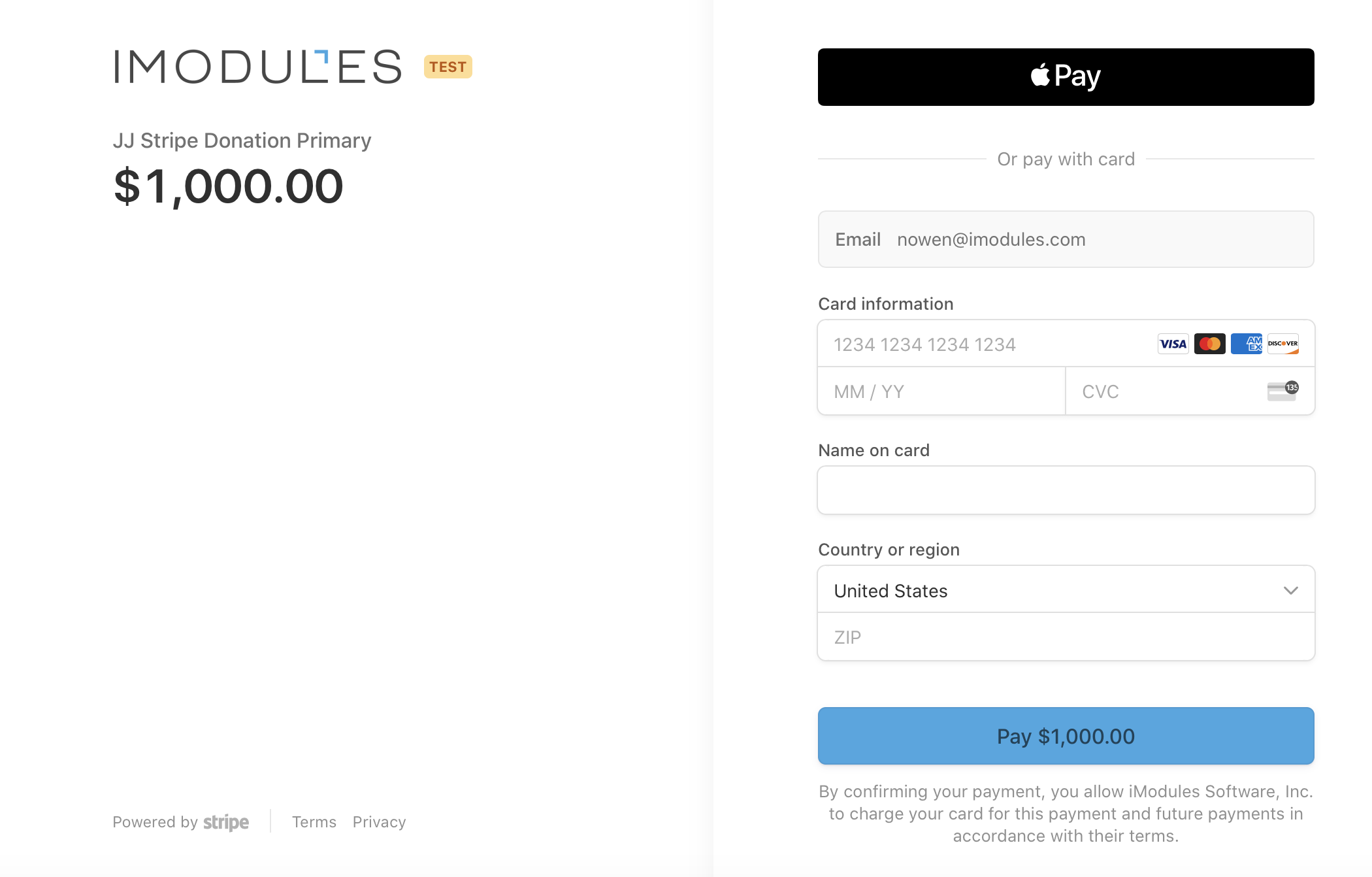This screenshot has width=1372, height=877.
Task: Click the Apple Pay logo icon
Action: [1064, 76]
